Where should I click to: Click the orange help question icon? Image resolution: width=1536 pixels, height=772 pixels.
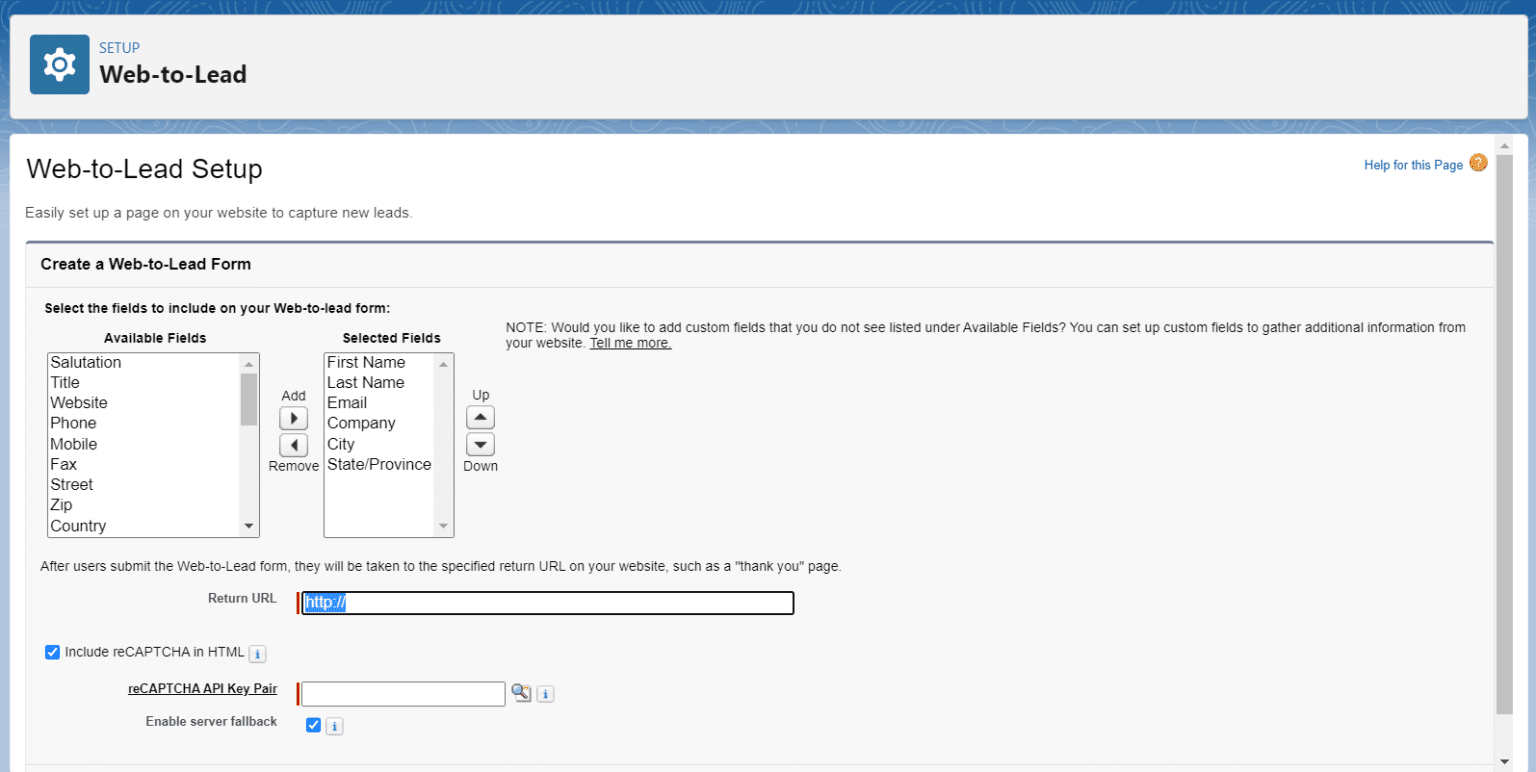point(1478,162)
